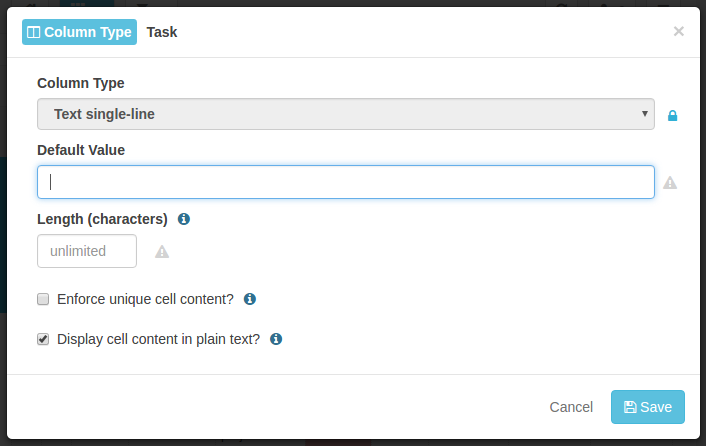
Task: Show info for Length (characters)
Action: tap(184, 219)
